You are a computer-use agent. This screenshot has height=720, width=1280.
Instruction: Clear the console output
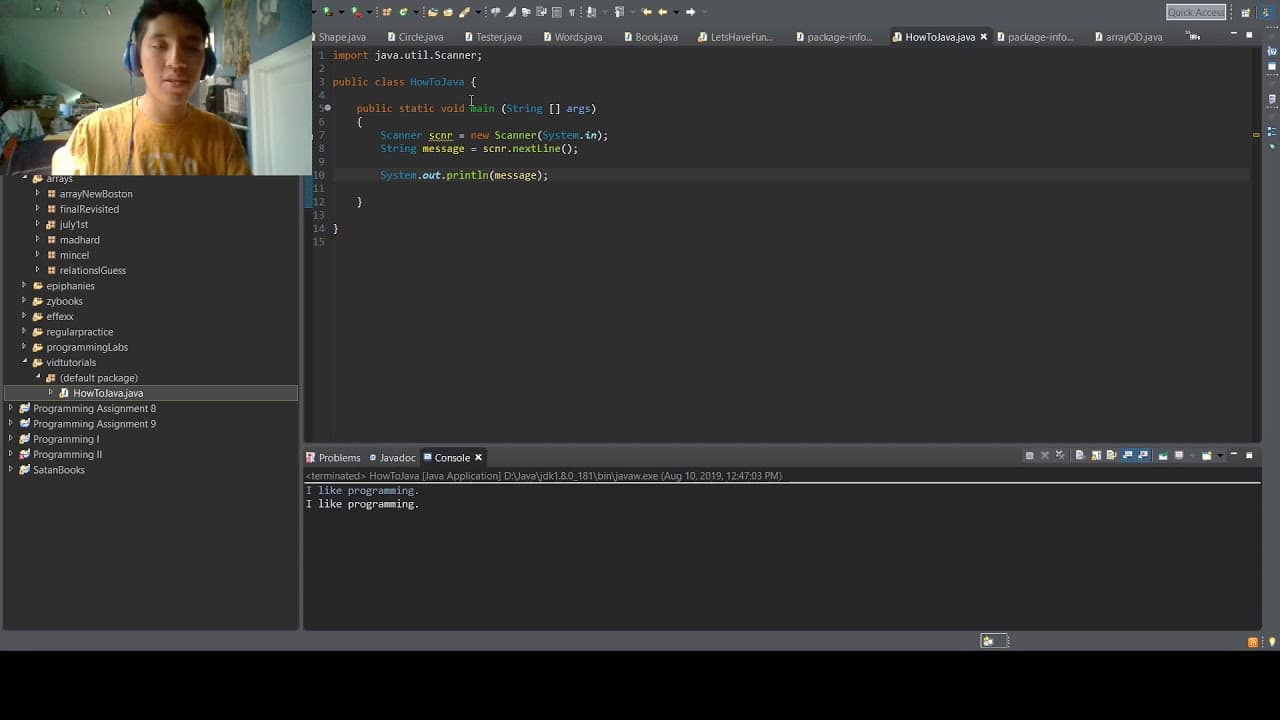(1080, 456)
